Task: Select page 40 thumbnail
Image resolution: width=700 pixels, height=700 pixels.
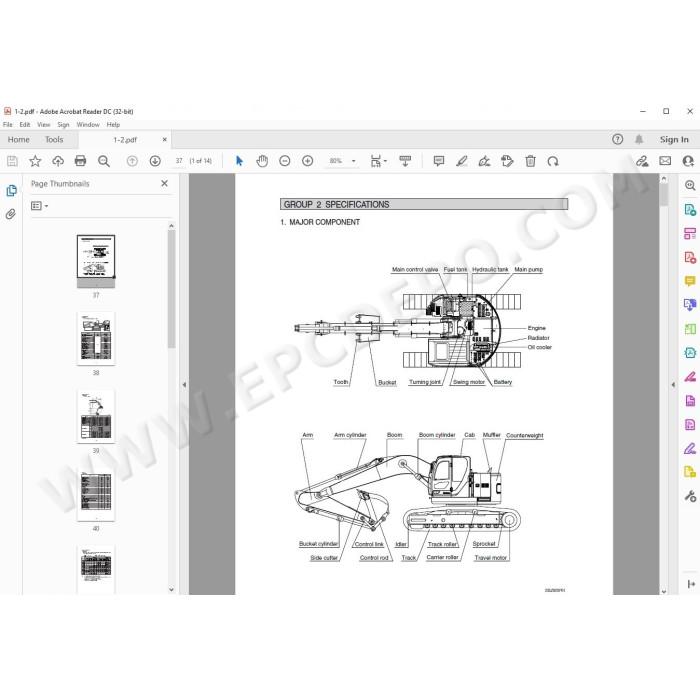Action: 96,495
